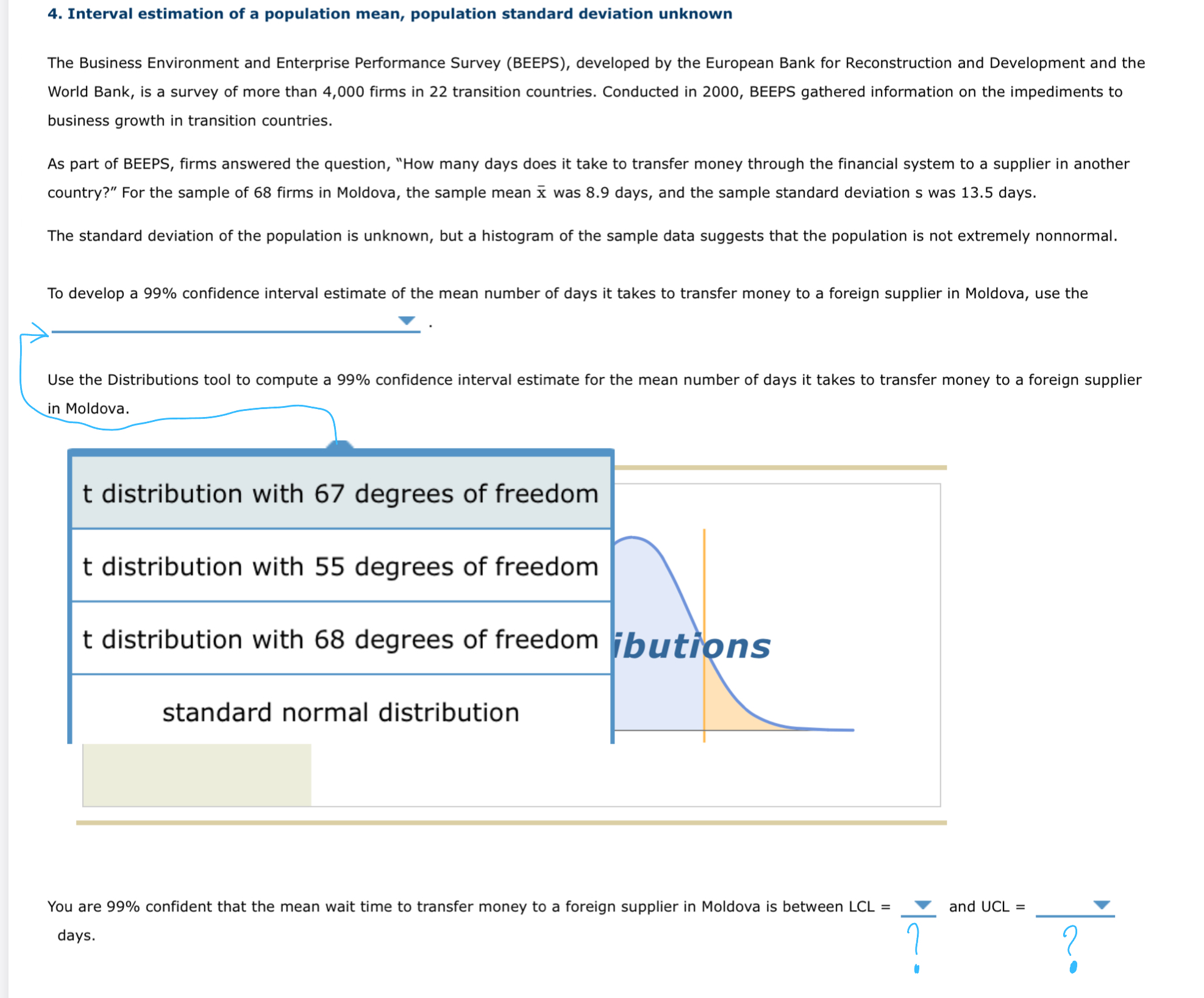This screenshot has height=998, width=1204.
Task: Click the caret pointer atop the dropdown list
Action: [x=339, y=446]
